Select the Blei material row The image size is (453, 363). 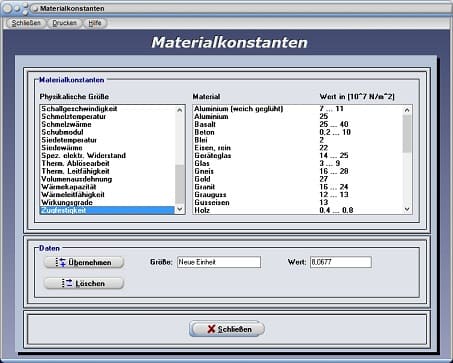tap(298, 140)
